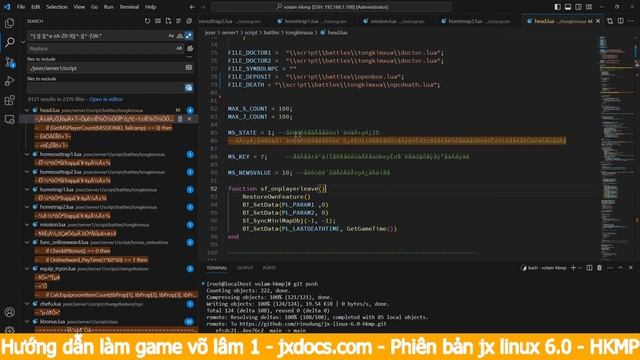
Task: Toggle secondary side bar layout icon
Action: (578, 7)
